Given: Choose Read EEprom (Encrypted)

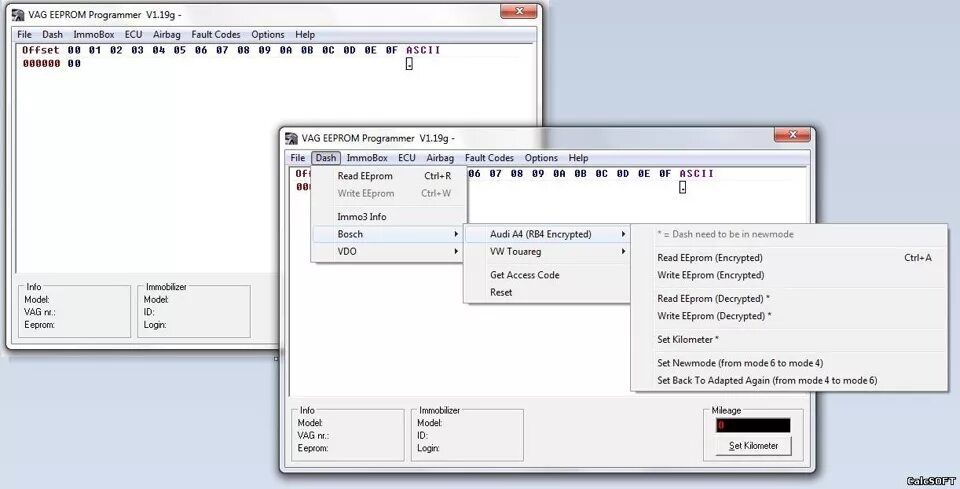Looking at the screenshot, I should click(x=790, y=258).
